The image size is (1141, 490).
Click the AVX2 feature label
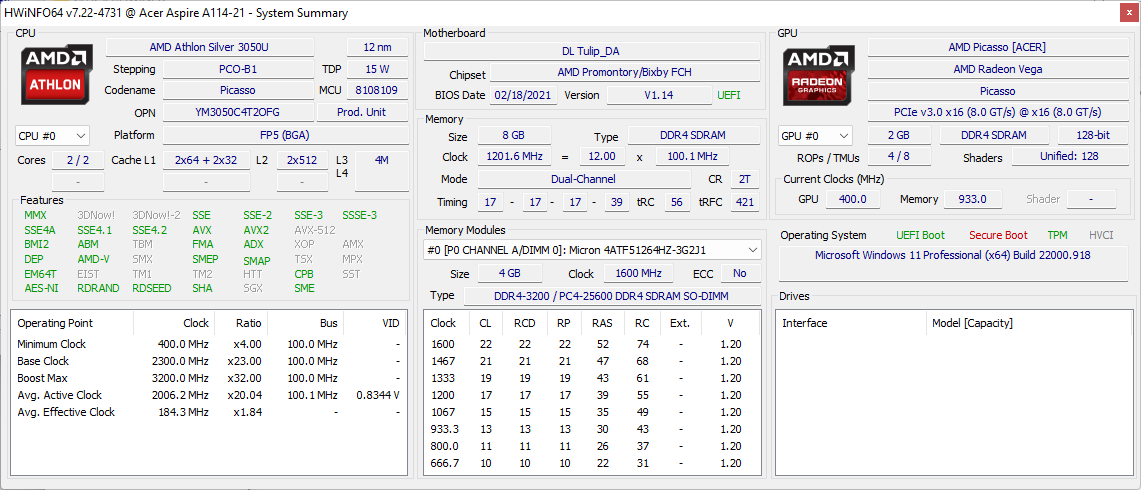click(256, 230)
